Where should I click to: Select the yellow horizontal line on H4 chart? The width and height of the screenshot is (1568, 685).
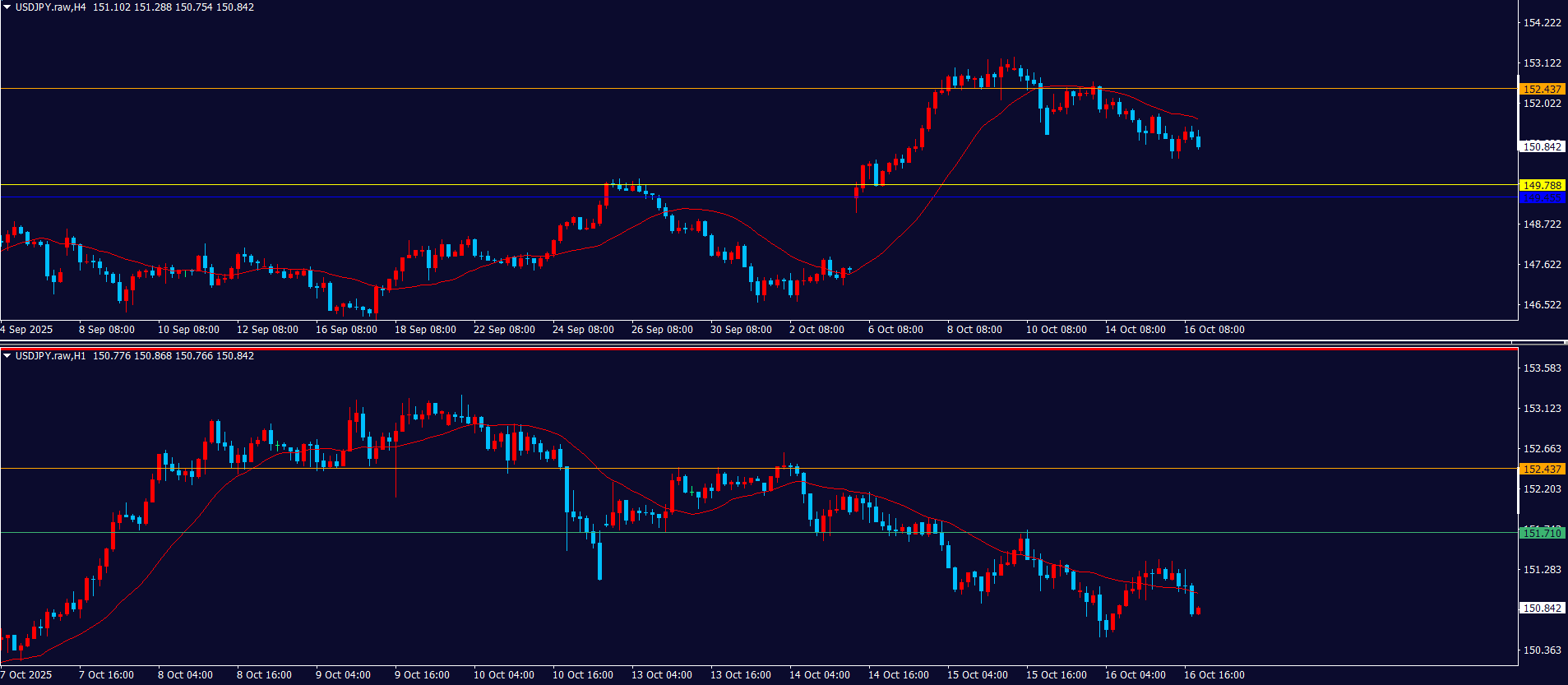(x=493, y=185)
